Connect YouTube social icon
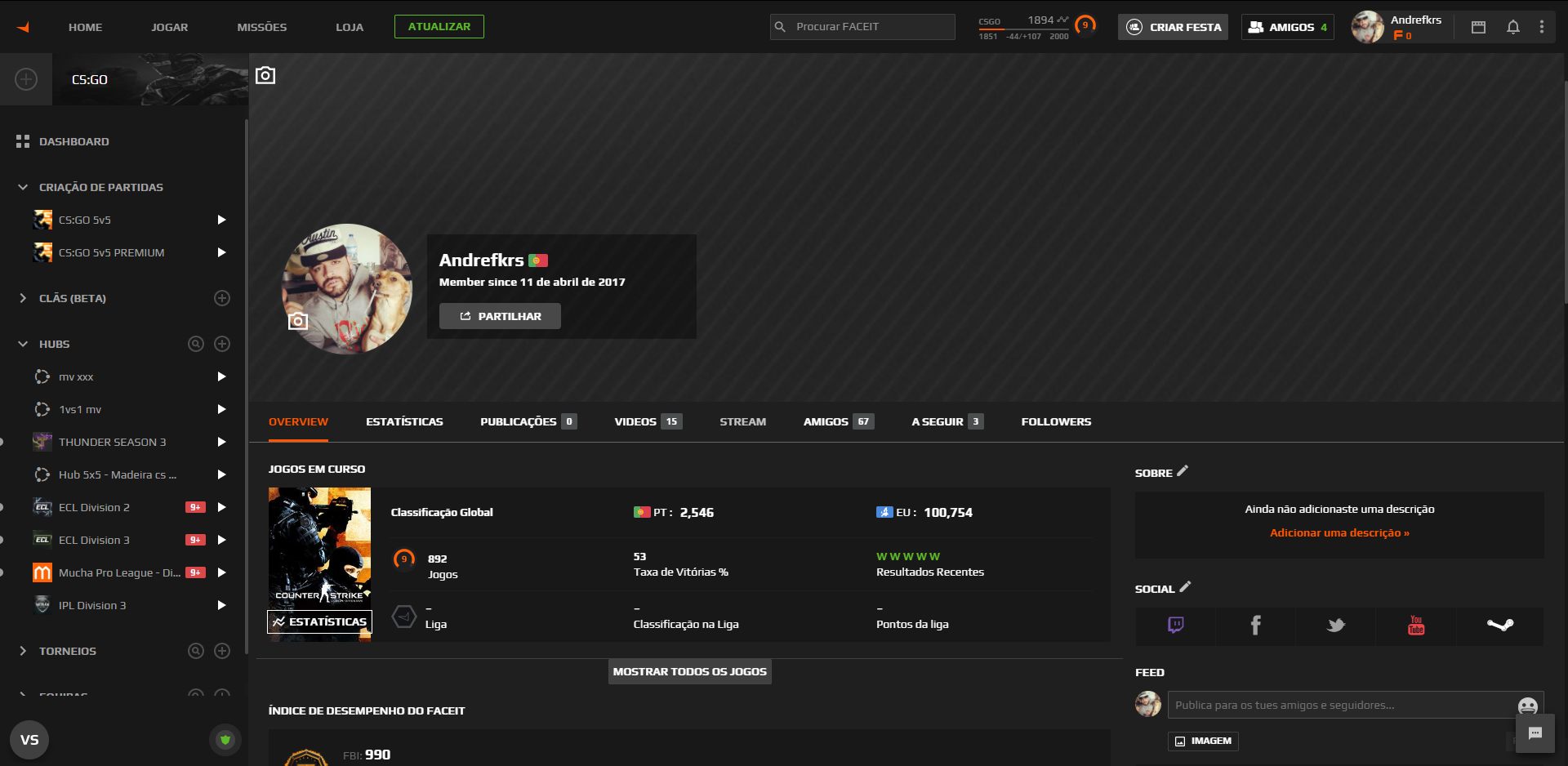1568x766 pixels. (1416, 626)
